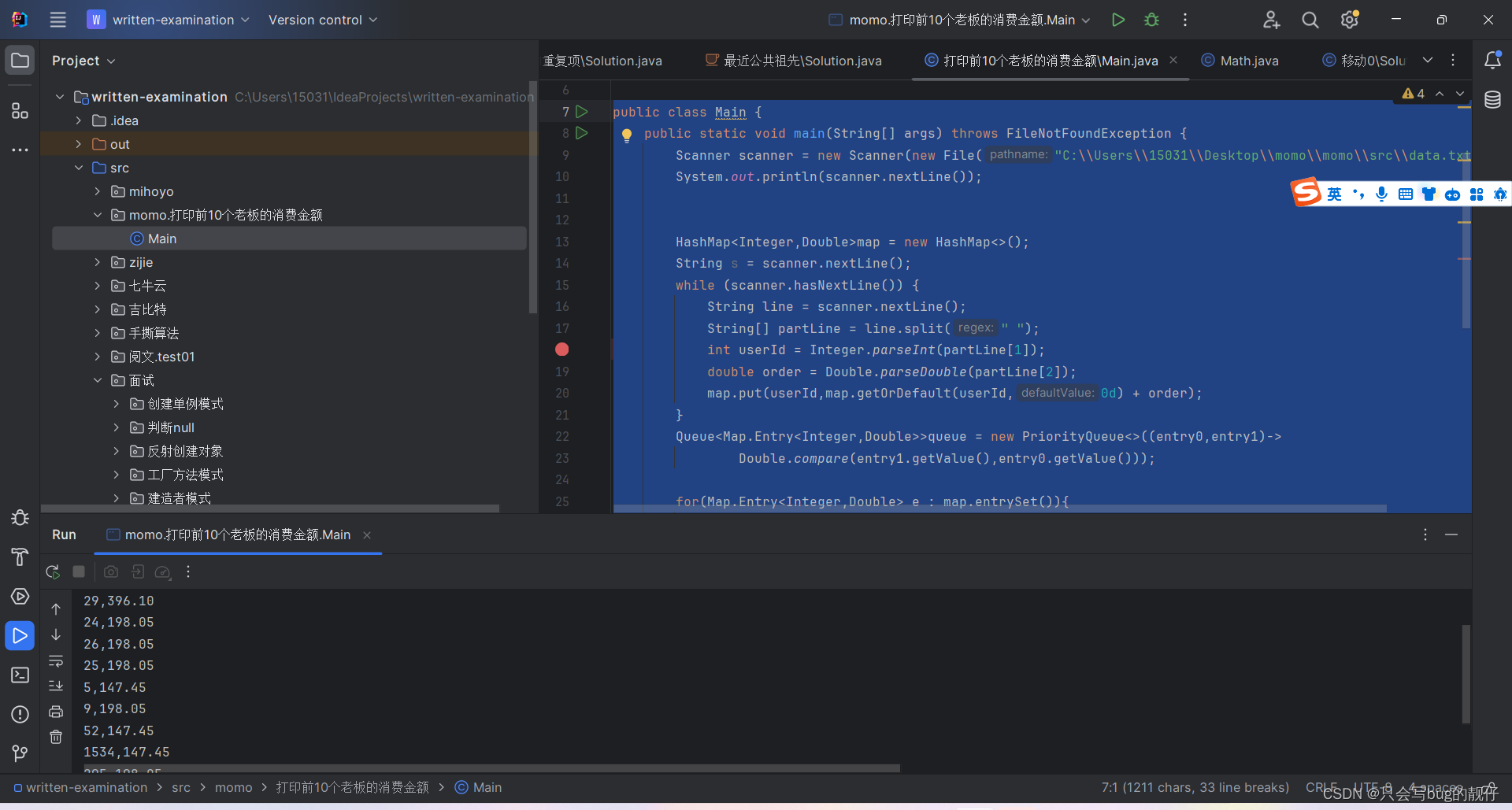Expand the 创建单例模式 package
This screenshot has height=810, width=1512.
117,404
